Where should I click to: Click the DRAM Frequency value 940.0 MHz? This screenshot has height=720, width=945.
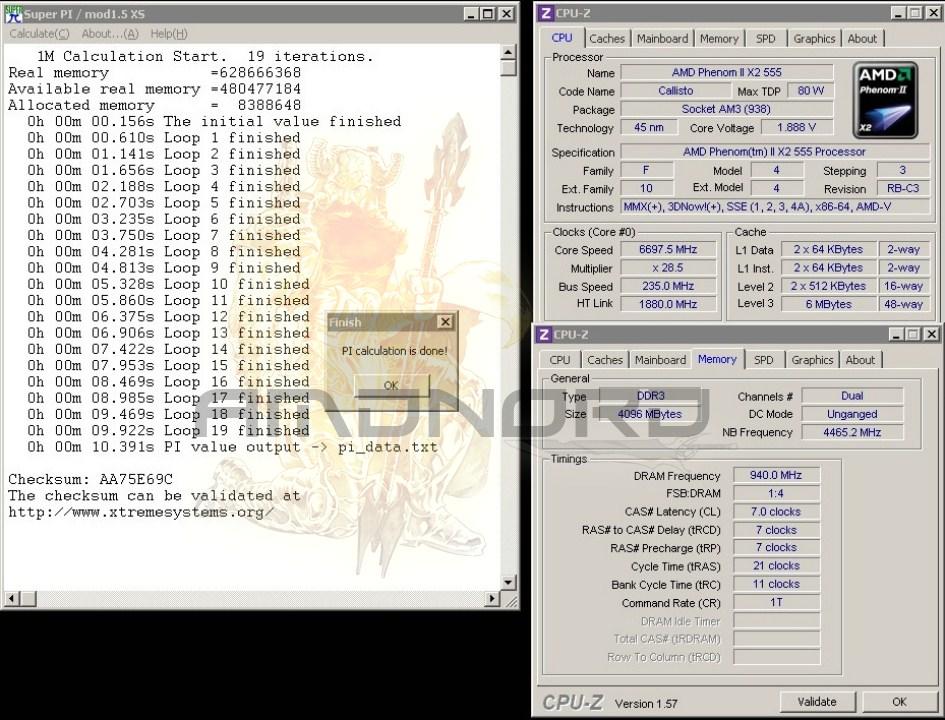[776, 475]
